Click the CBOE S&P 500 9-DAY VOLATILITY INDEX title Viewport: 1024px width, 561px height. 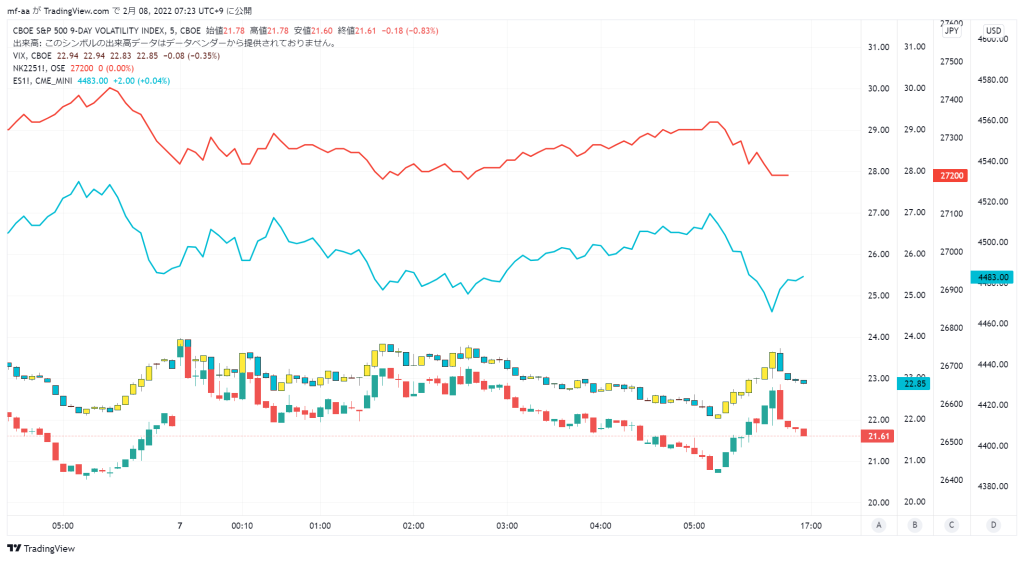[x=106, y=31]
